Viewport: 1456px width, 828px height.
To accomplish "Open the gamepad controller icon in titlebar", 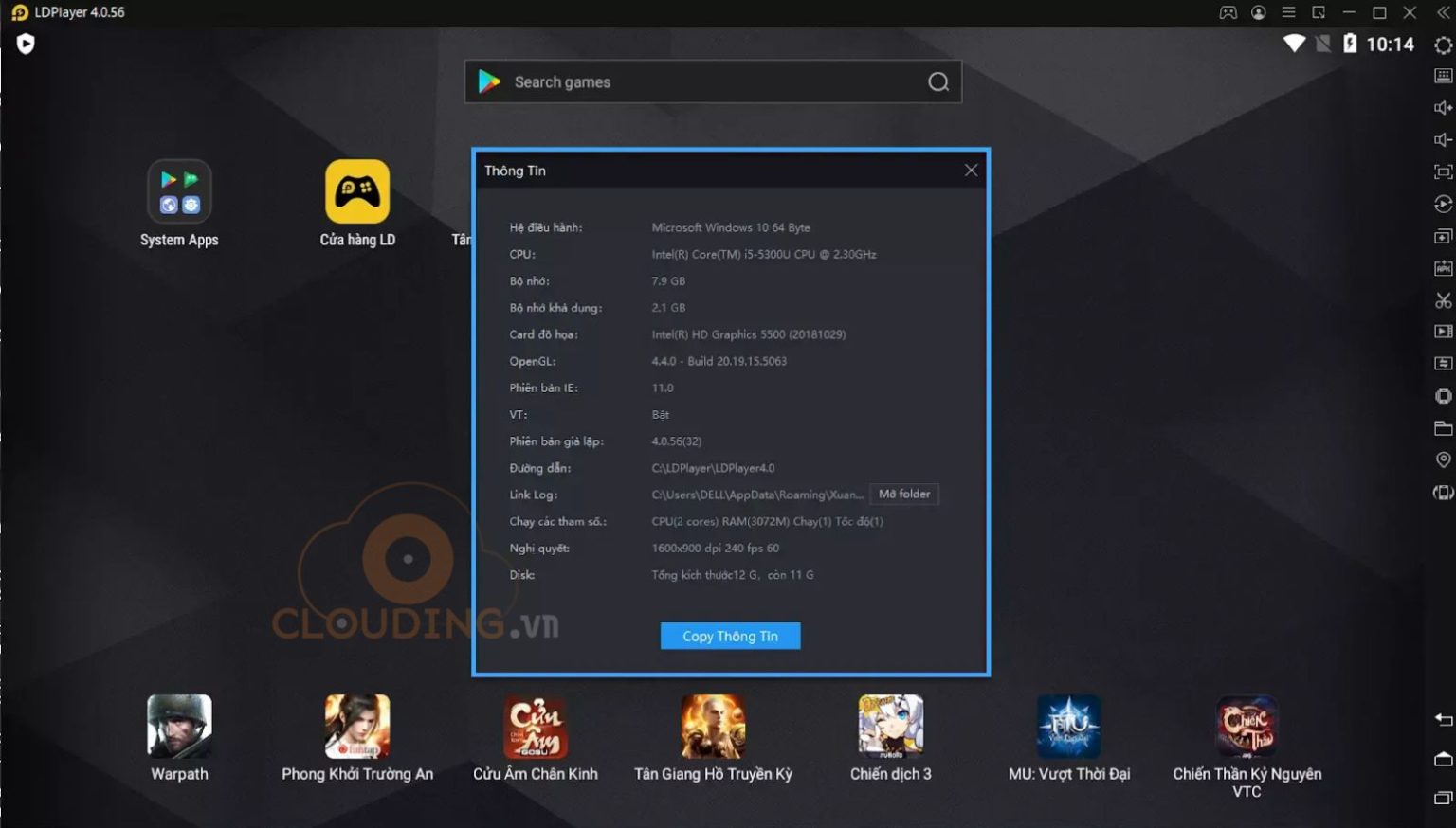I will click(x=1228, y=12).
